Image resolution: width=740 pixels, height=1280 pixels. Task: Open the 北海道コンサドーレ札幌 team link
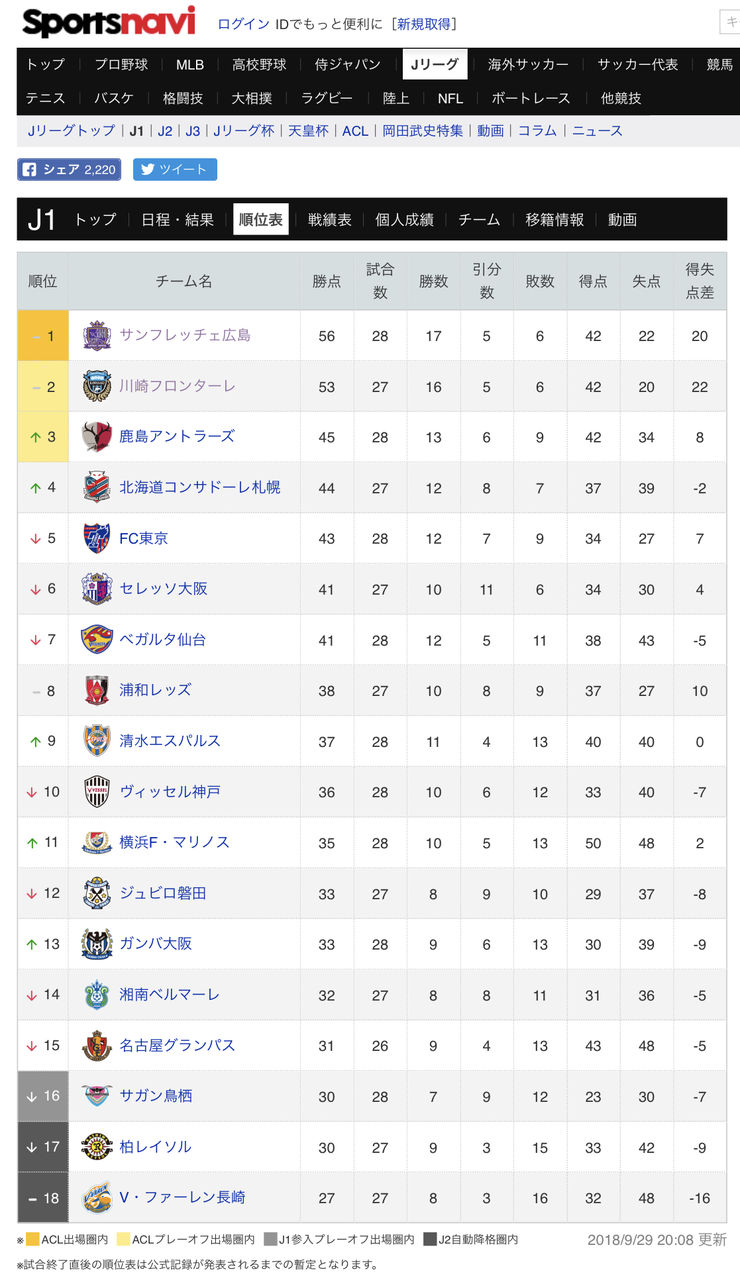pos(200,487)
